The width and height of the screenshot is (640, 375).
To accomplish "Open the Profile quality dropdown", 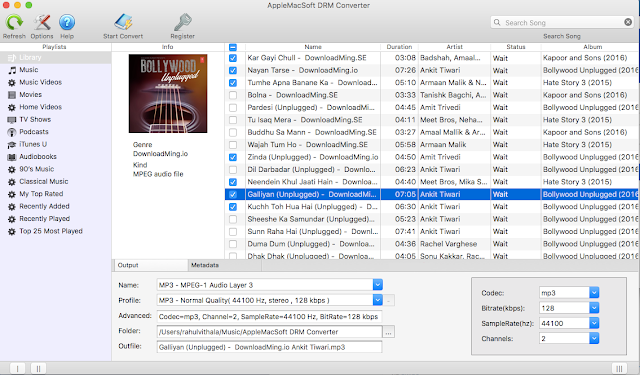I will [378, 300].
